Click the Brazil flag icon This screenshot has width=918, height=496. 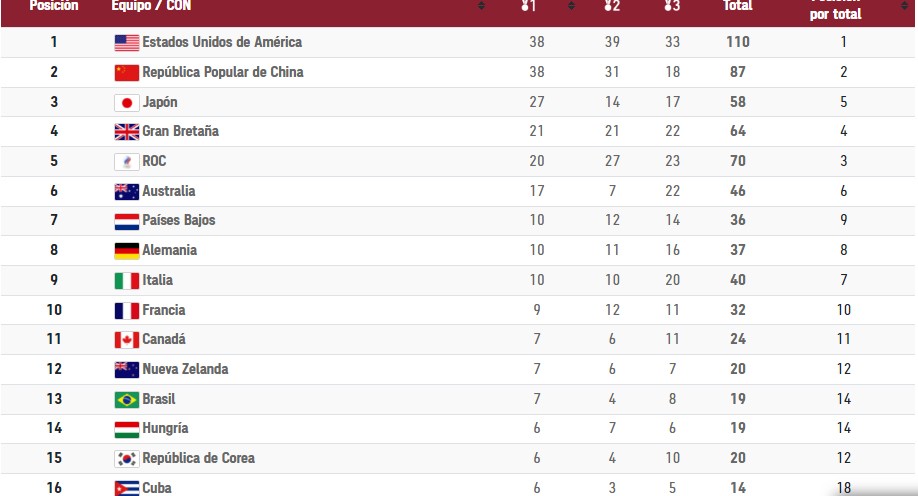point(126,399)
